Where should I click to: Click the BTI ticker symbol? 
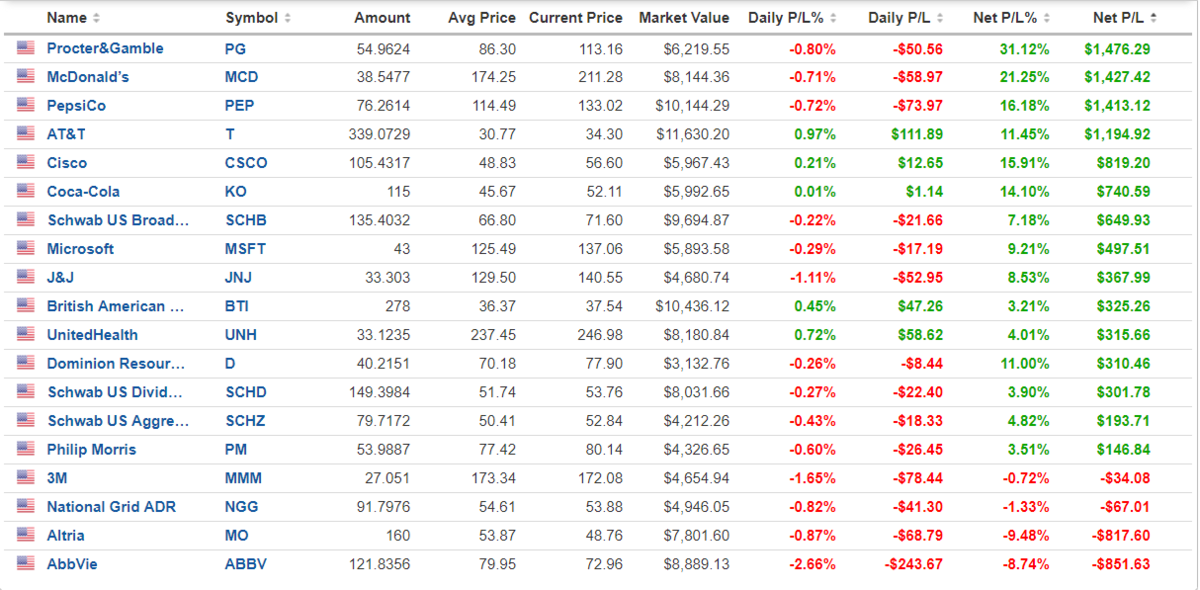pyautogui.click(x=237, y=306)
